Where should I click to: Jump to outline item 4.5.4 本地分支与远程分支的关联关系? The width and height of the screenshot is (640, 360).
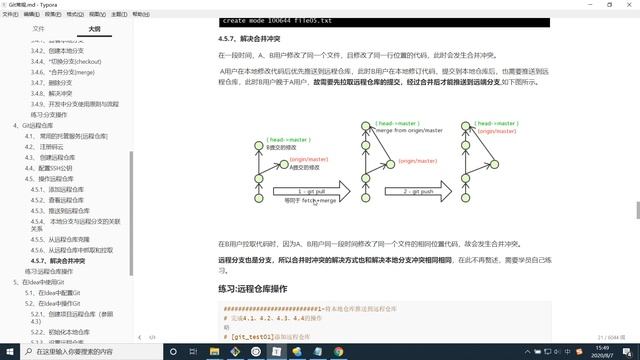[x=76, y=224]
